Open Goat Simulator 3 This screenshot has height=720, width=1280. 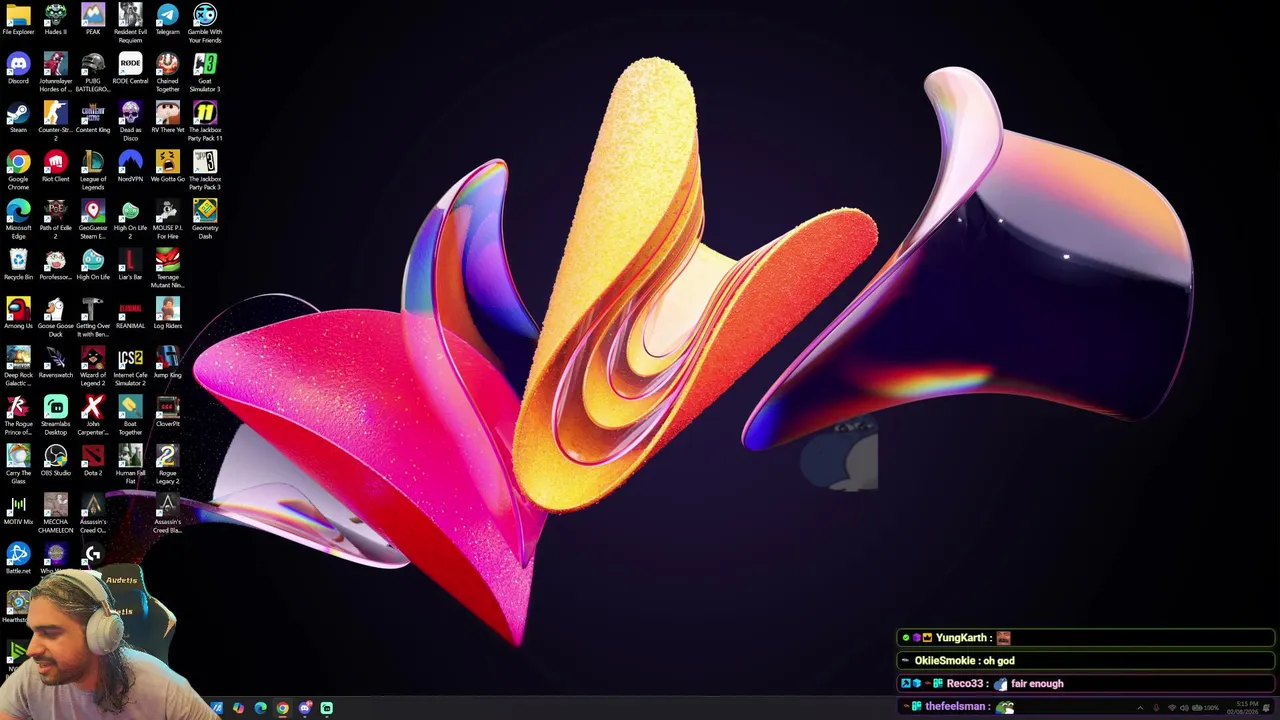[205, 73]
